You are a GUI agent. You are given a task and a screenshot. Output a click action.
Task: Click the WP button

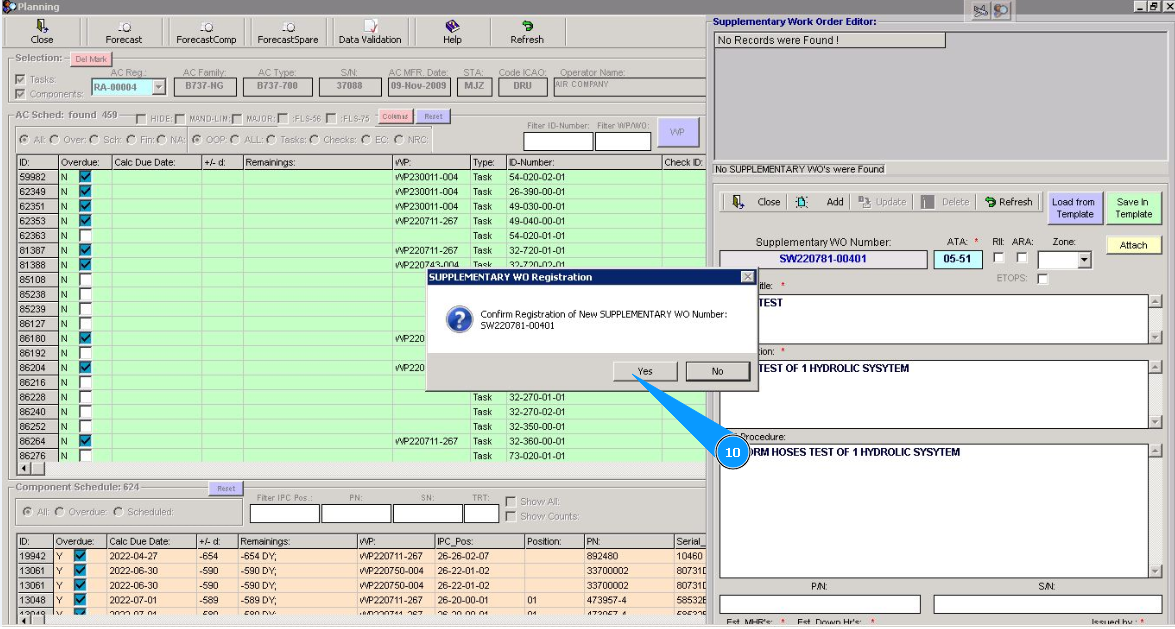pos(677,132)
